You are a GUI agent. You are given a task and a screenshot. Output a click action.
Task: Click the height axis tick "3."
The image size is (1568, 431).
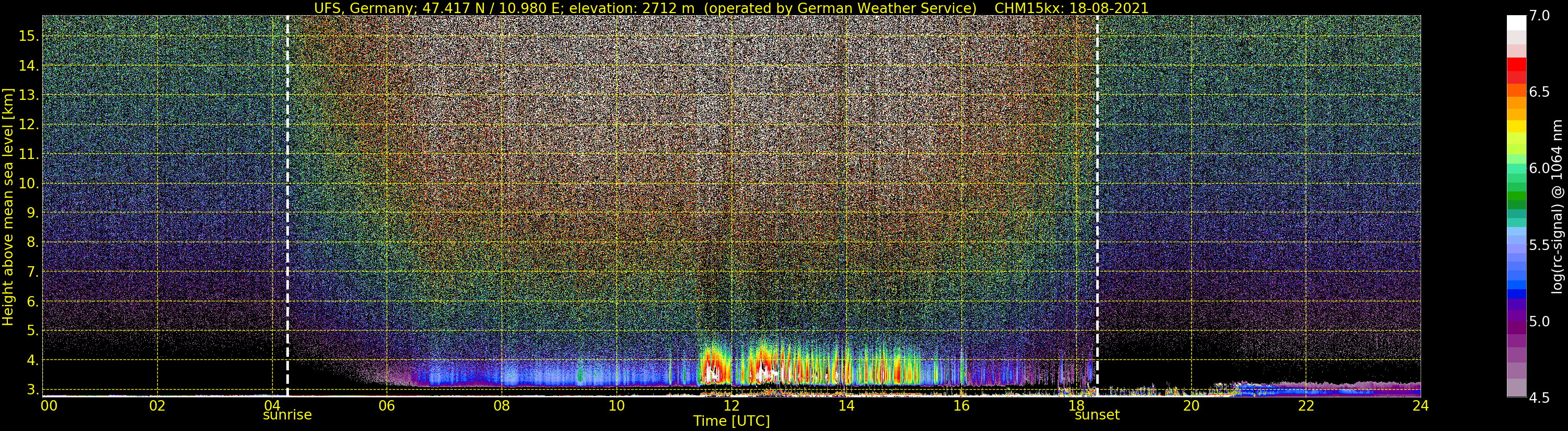pos(32,390)
